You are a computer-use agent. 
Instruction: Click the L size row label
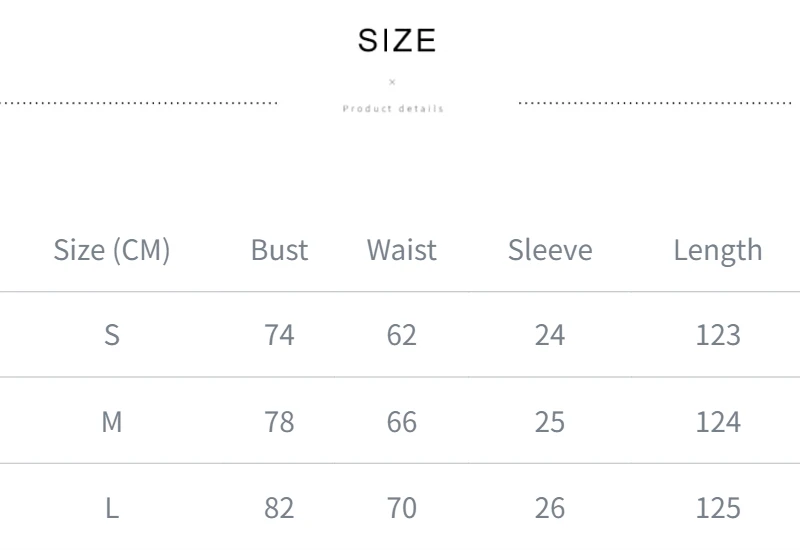click(112, 508)
